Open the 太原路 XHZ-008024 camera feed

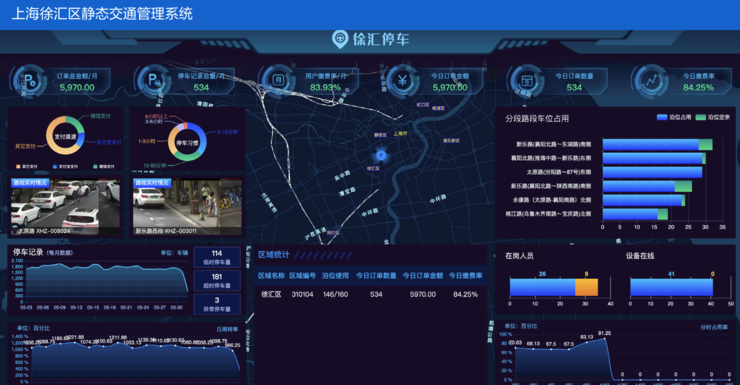click(65, 206)
